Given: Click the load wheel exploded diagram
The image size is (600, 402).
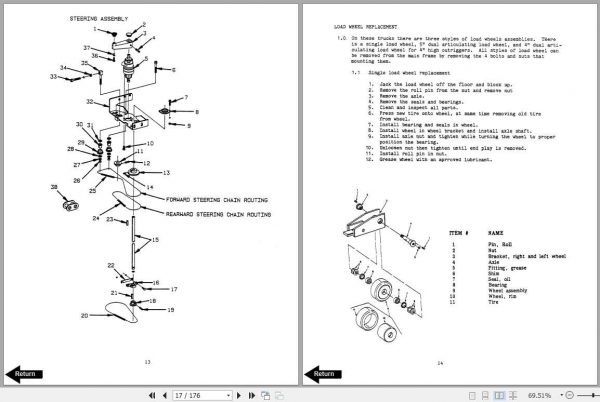Looking at the screenshot, I should pyautogui.click(x=386, y=267).
